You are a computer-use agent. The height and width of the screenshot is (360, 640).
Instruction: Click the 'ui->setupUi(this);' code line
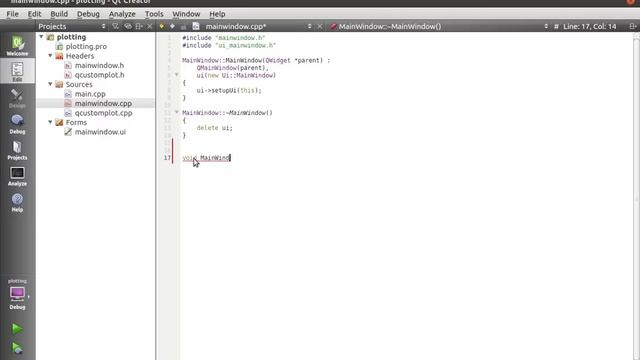(x=229, y=90)
